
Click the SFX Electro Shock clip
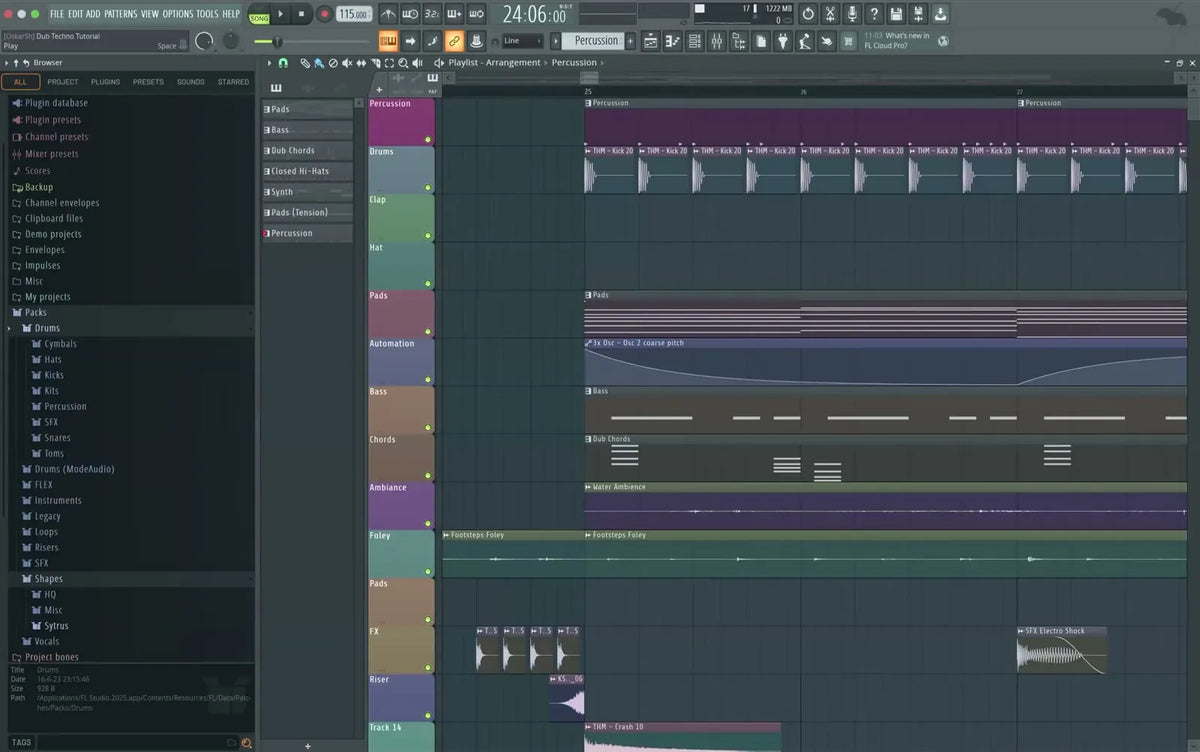click(1062, 650)
